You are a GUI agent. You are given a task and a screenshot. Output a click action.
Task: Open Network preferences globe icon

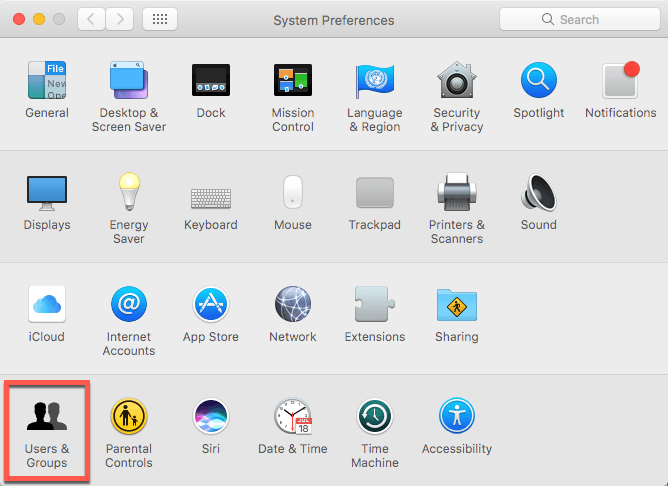pyautogui.click(x=293, y=304)
